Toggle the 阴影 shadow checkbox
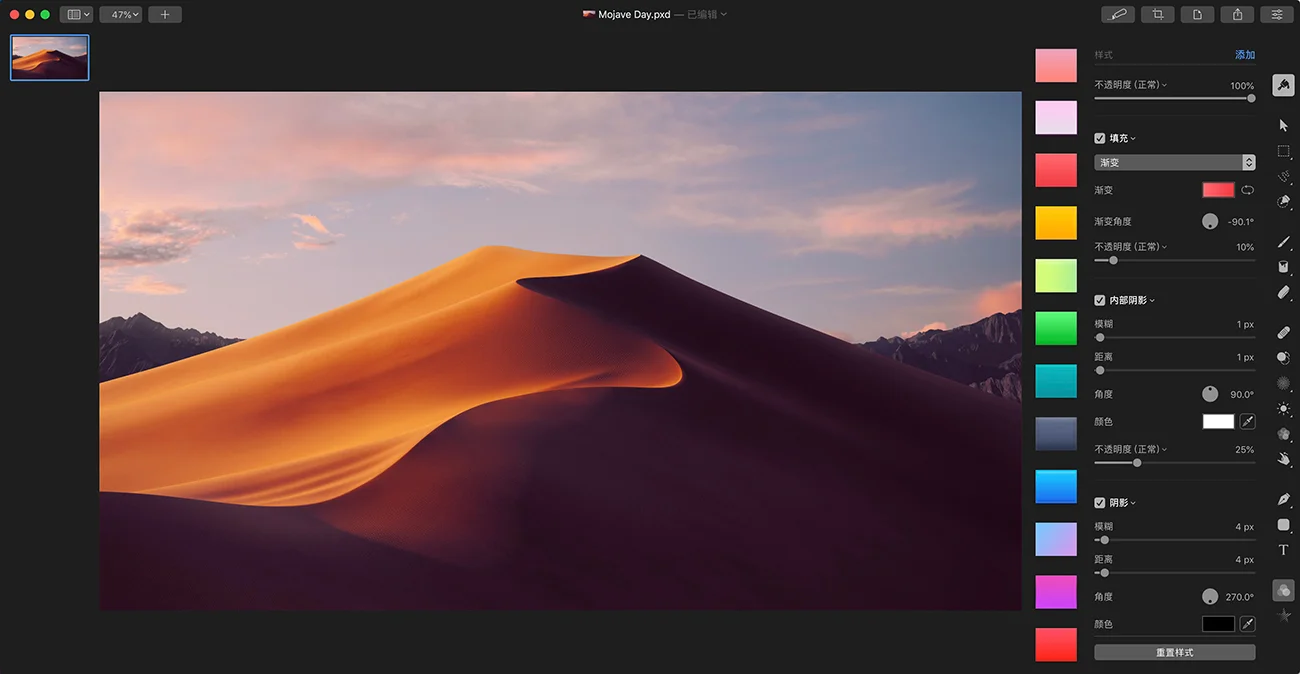The image size is (1300, 674). (1099, 502)
